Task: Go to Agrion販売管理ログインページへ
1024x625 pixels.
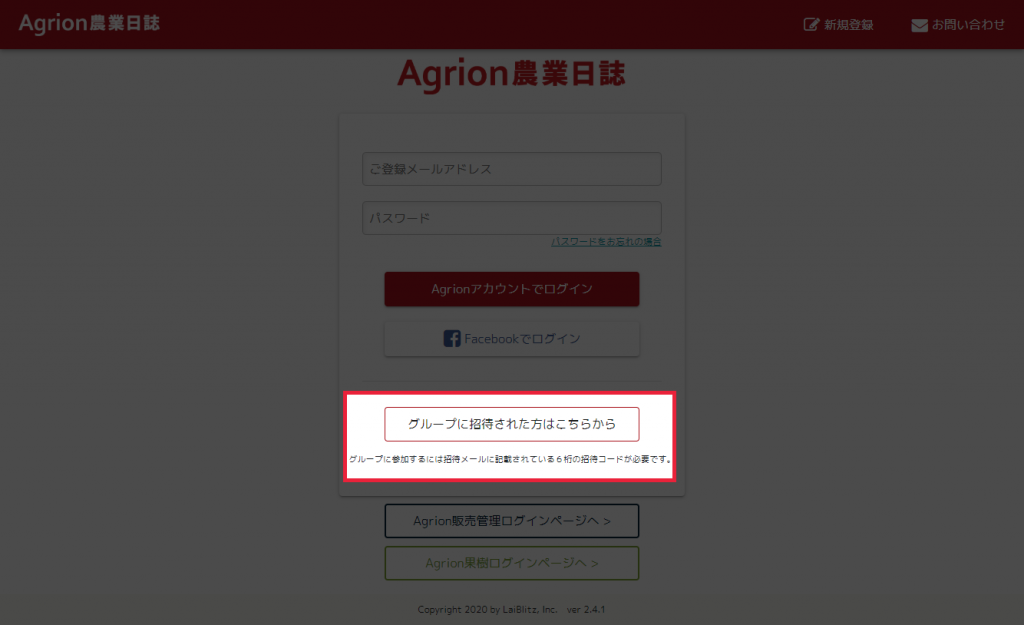Action: 512,521
